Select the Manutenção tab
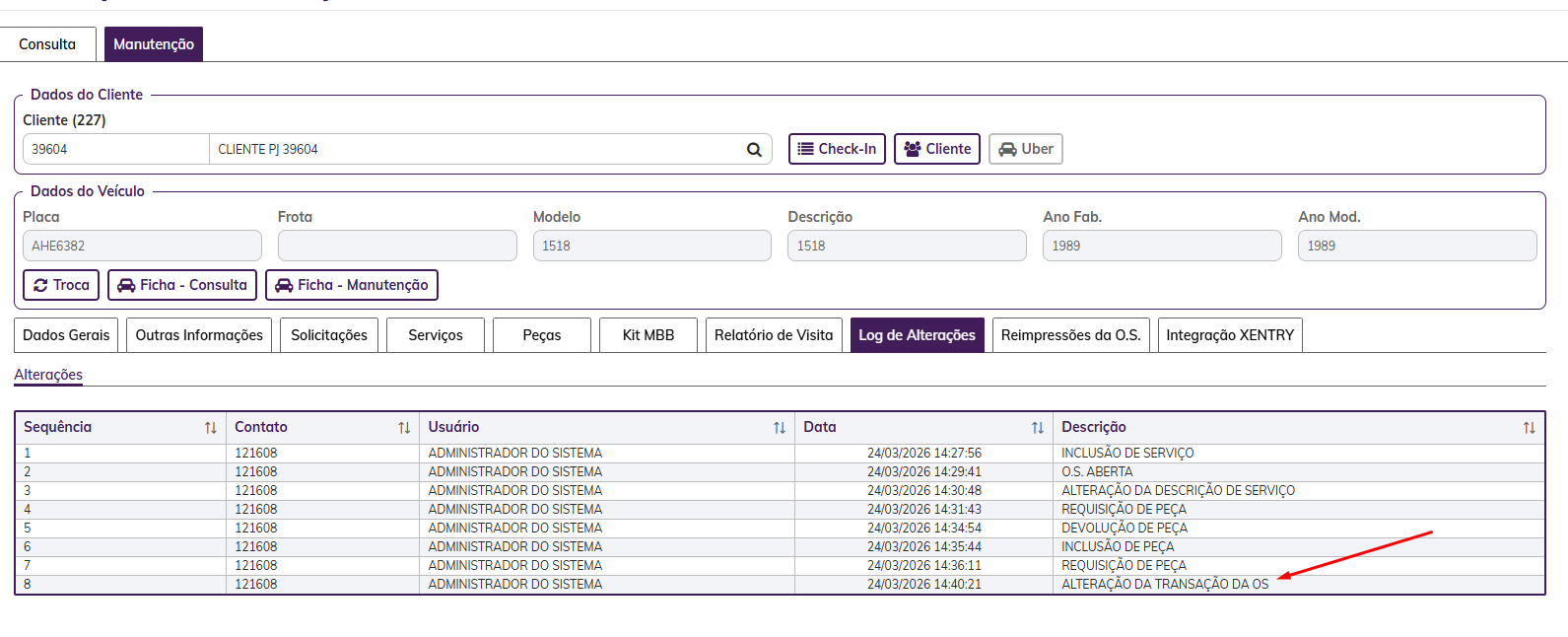This screenshot has height=637, width=1568. tap(154, 44)
